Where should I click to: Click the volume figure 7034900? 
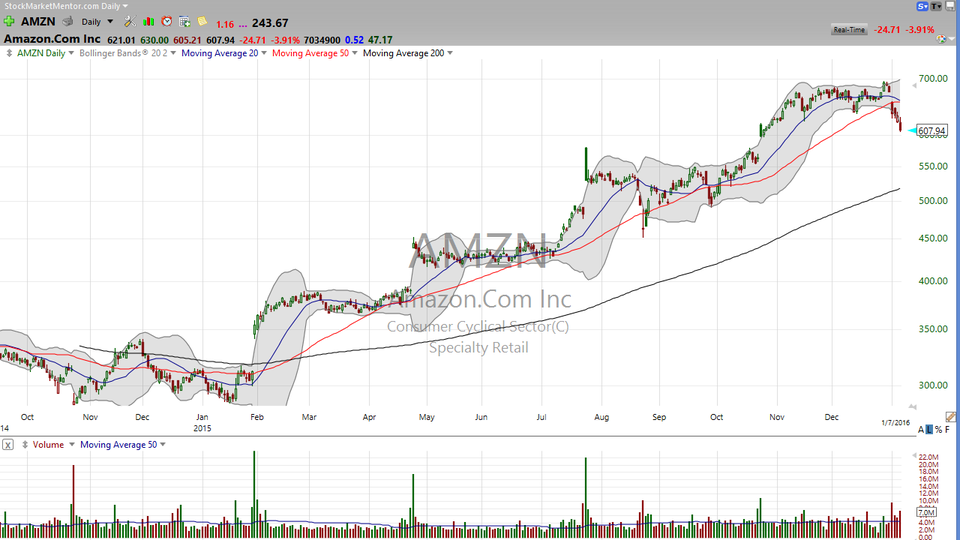click(x=322, y=40)
